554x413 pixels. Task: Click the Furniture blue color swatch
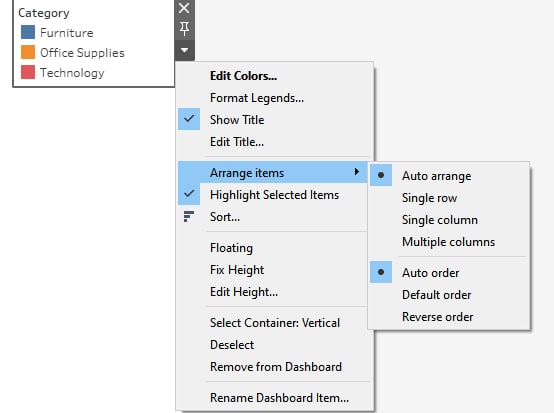click(28, 32)
